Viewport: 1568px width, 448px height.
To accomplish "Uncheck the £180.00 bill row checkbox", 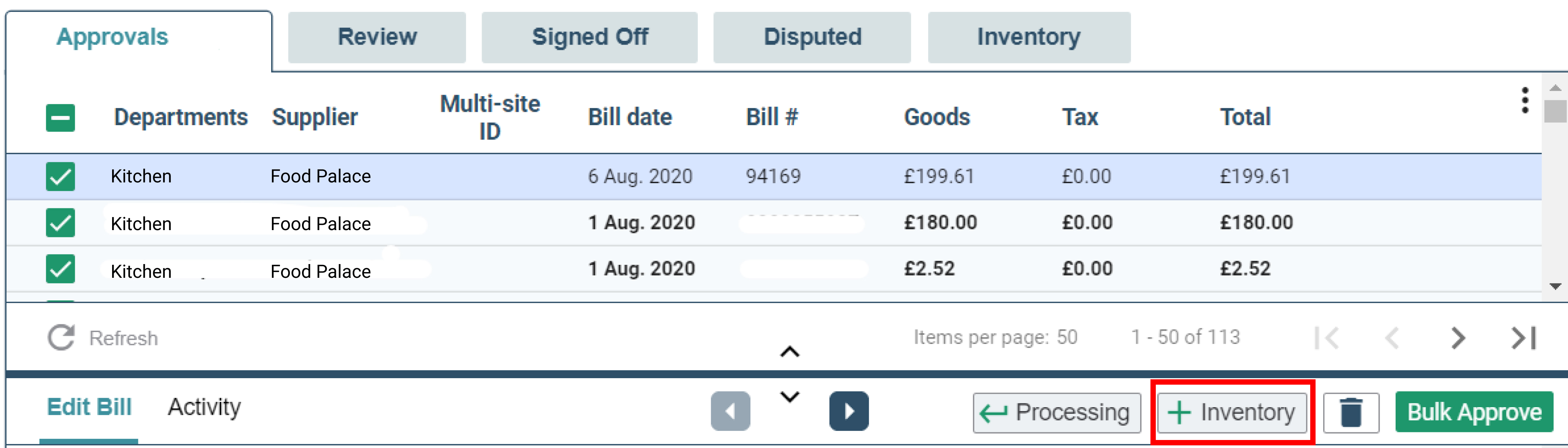I will pos(60,223).
